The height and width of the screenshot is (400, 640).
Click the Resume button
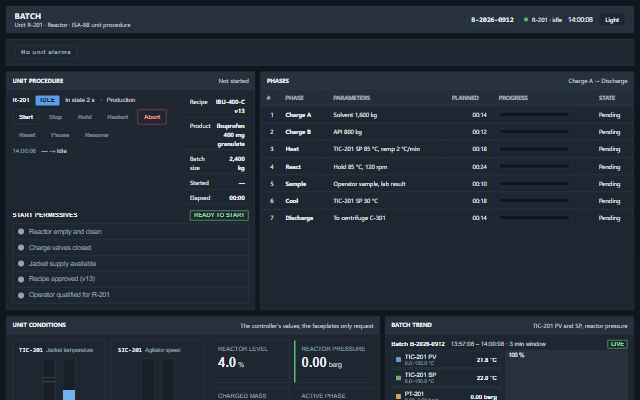(x=96, y=135)
